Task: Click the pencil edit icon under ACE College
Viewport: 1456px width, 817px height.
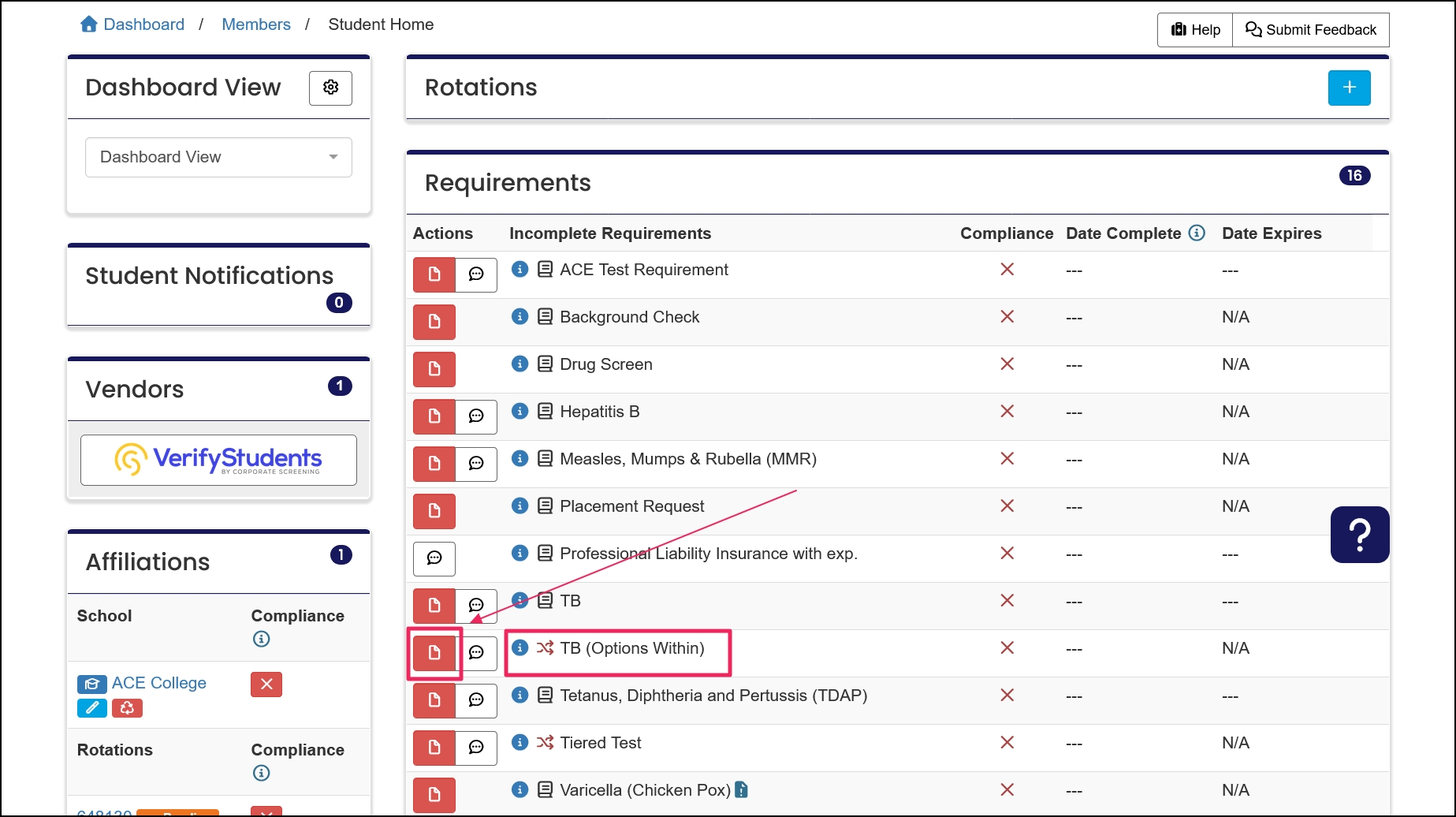Action: (x=91, y=708)
